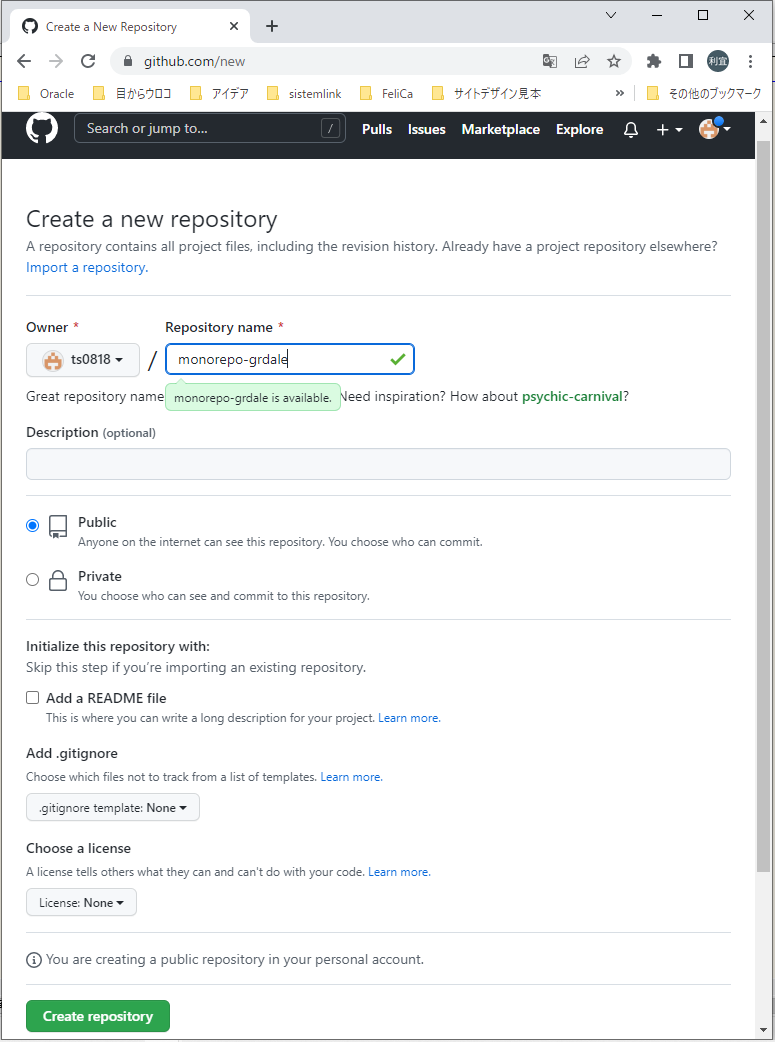Bookmark this page with the star icon

614,61
